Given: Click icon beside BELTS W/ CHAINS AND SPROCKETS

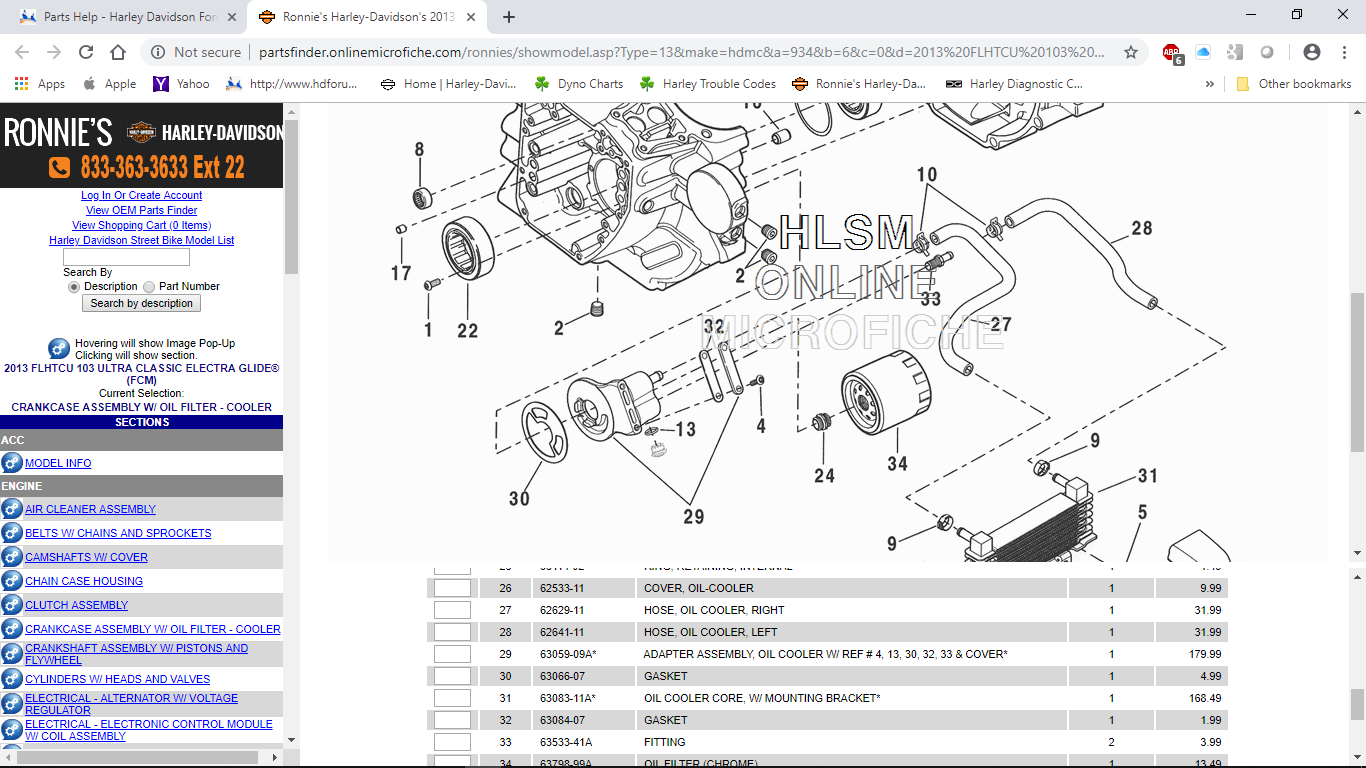Looking at the screenshot, I should tap(12, 533).
